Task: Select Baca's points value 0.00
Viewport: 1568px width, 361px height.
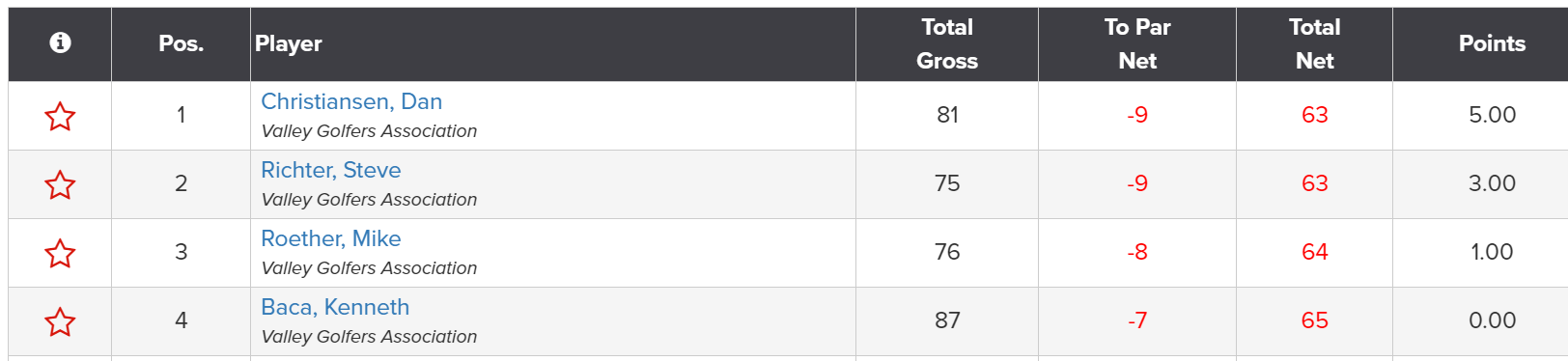Action: click(x=1492, y=320)
